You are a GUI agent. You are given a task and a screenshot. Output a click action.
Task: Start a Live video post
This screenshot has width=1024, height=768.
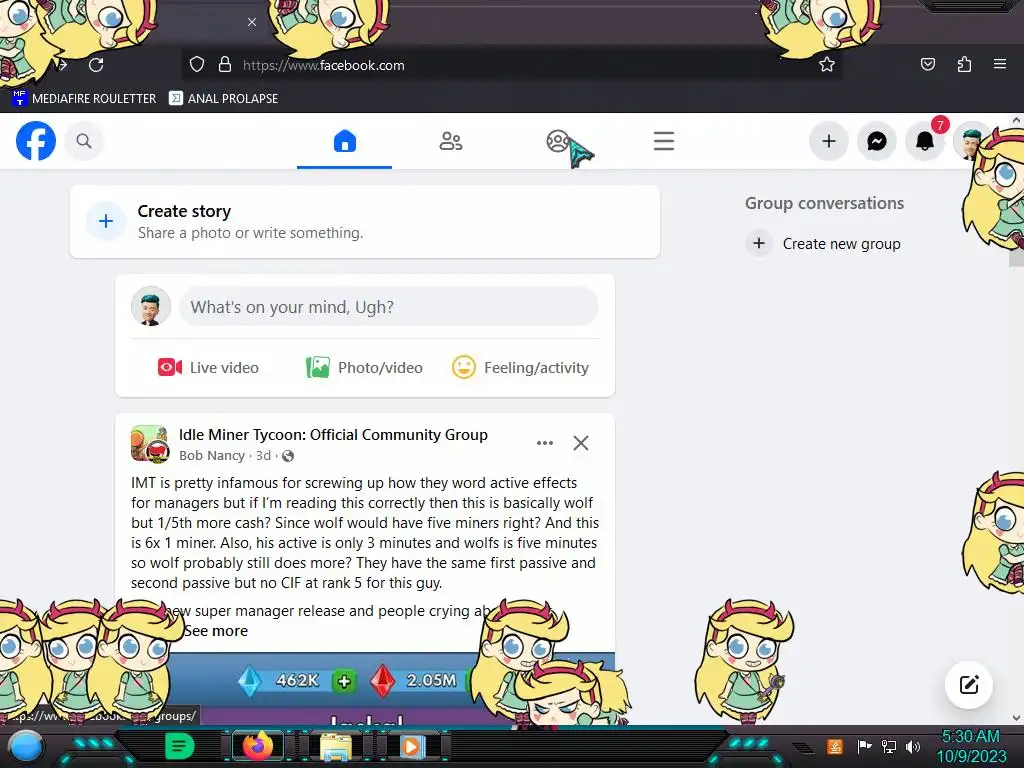208,368
